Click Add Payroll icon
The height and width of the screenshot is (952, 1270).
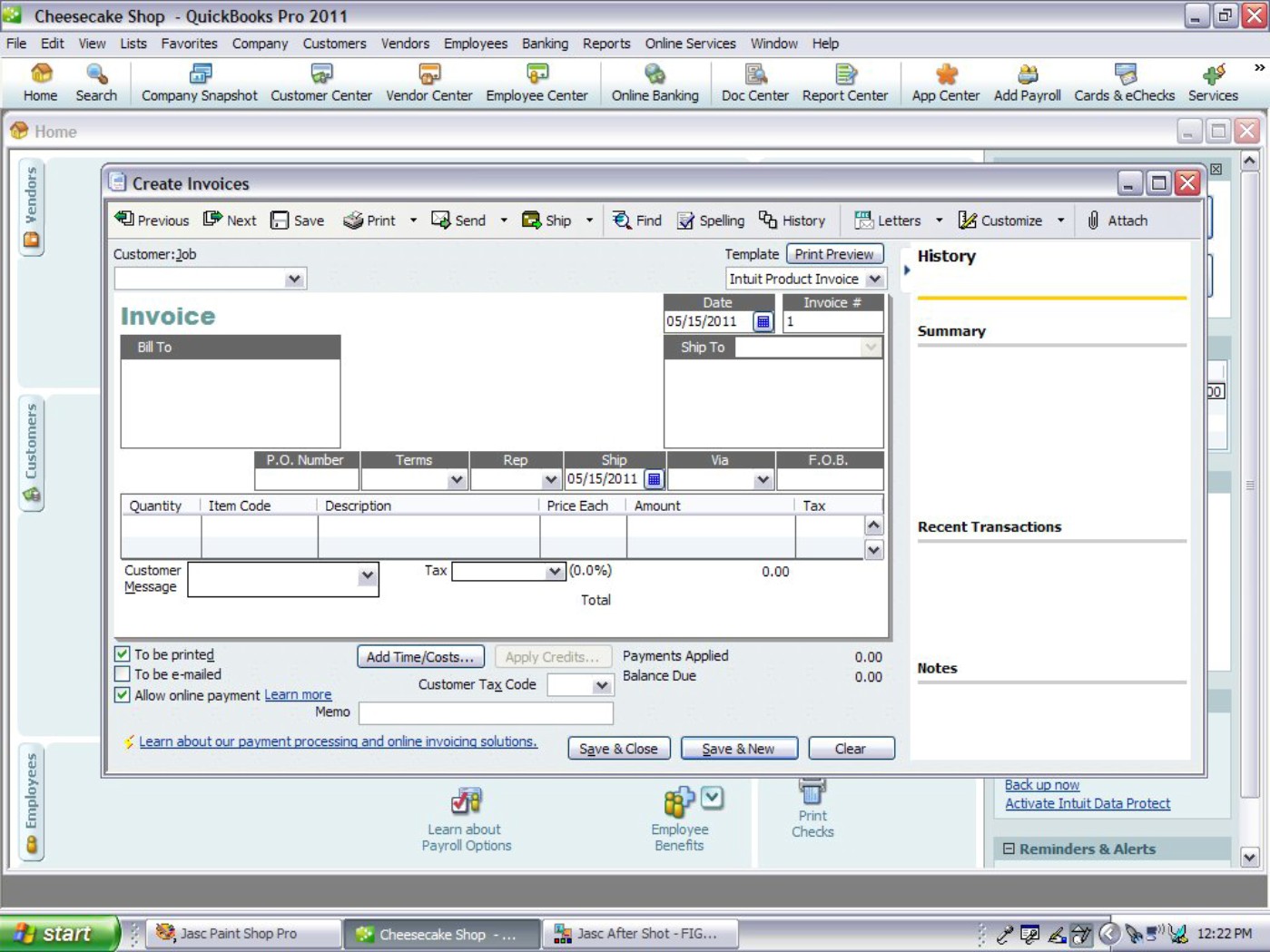pyautogui.click(x=1027, y=83)
